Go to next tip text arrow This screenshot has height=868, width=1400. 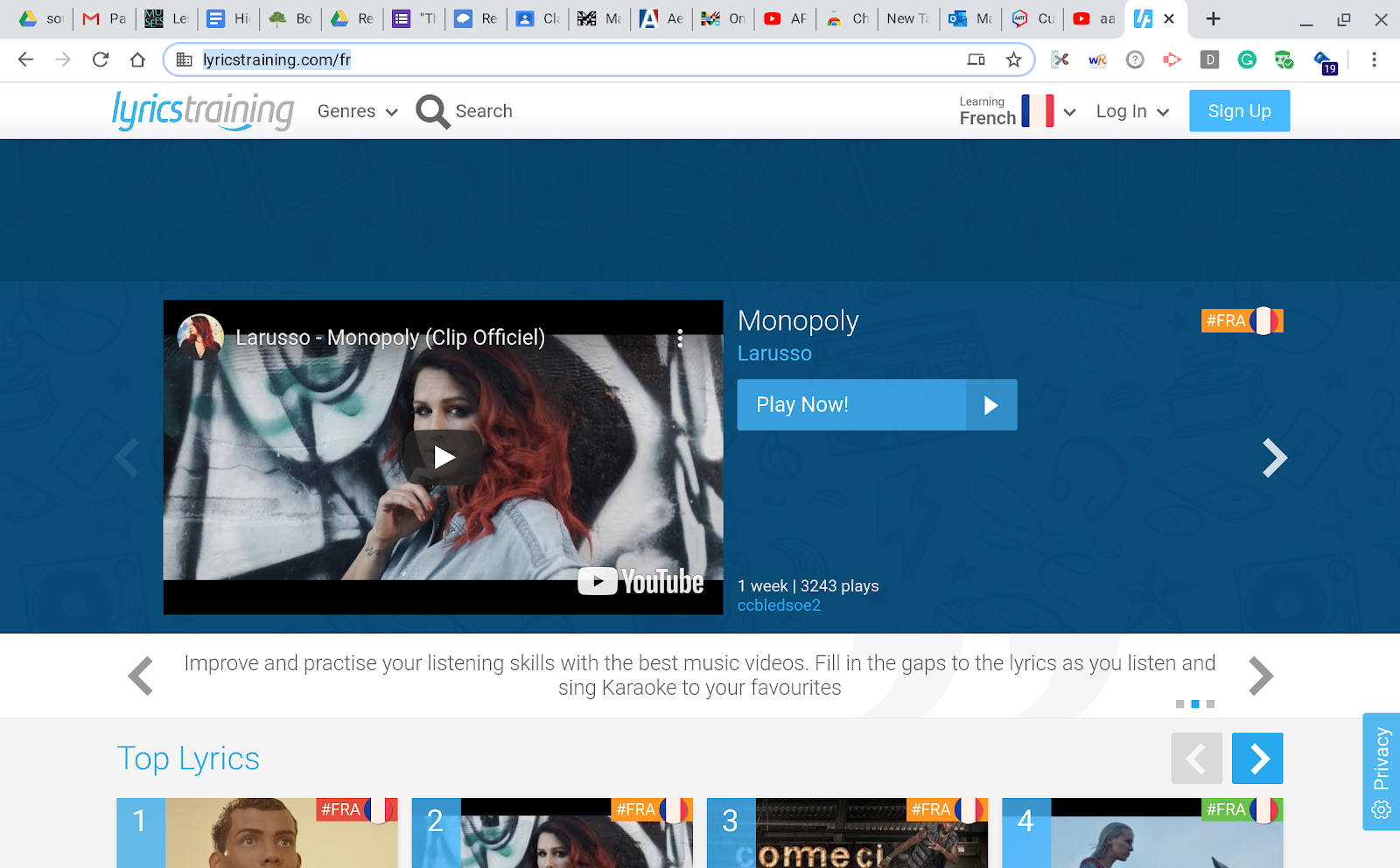tap(1261, 675)
